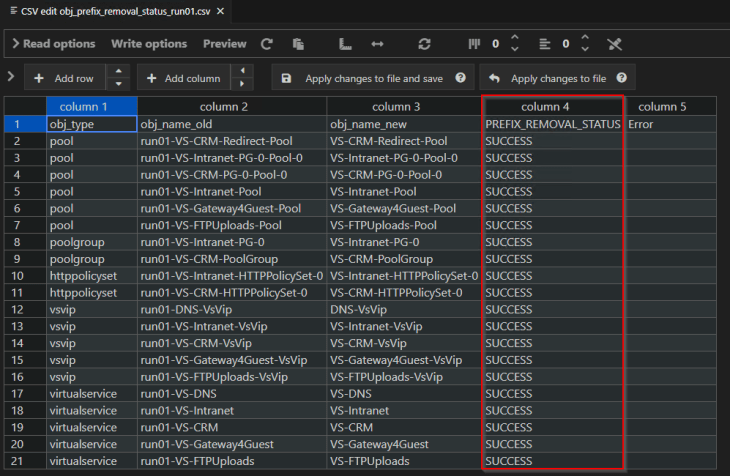The height and width of the screenshot is (476, 730).
Task: Open the Preview panel
Action: coord(224,44)
